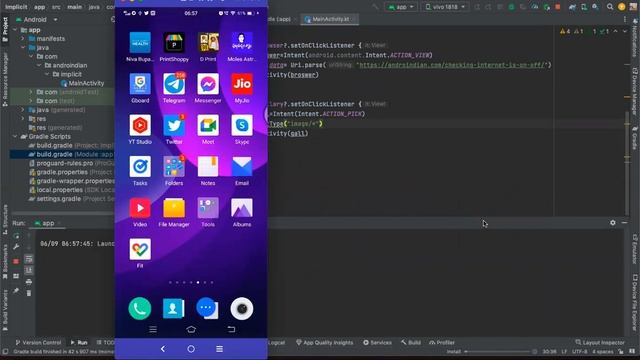Open the Notes app
This screenshot has height=360, width=640.
pos(208,167)
